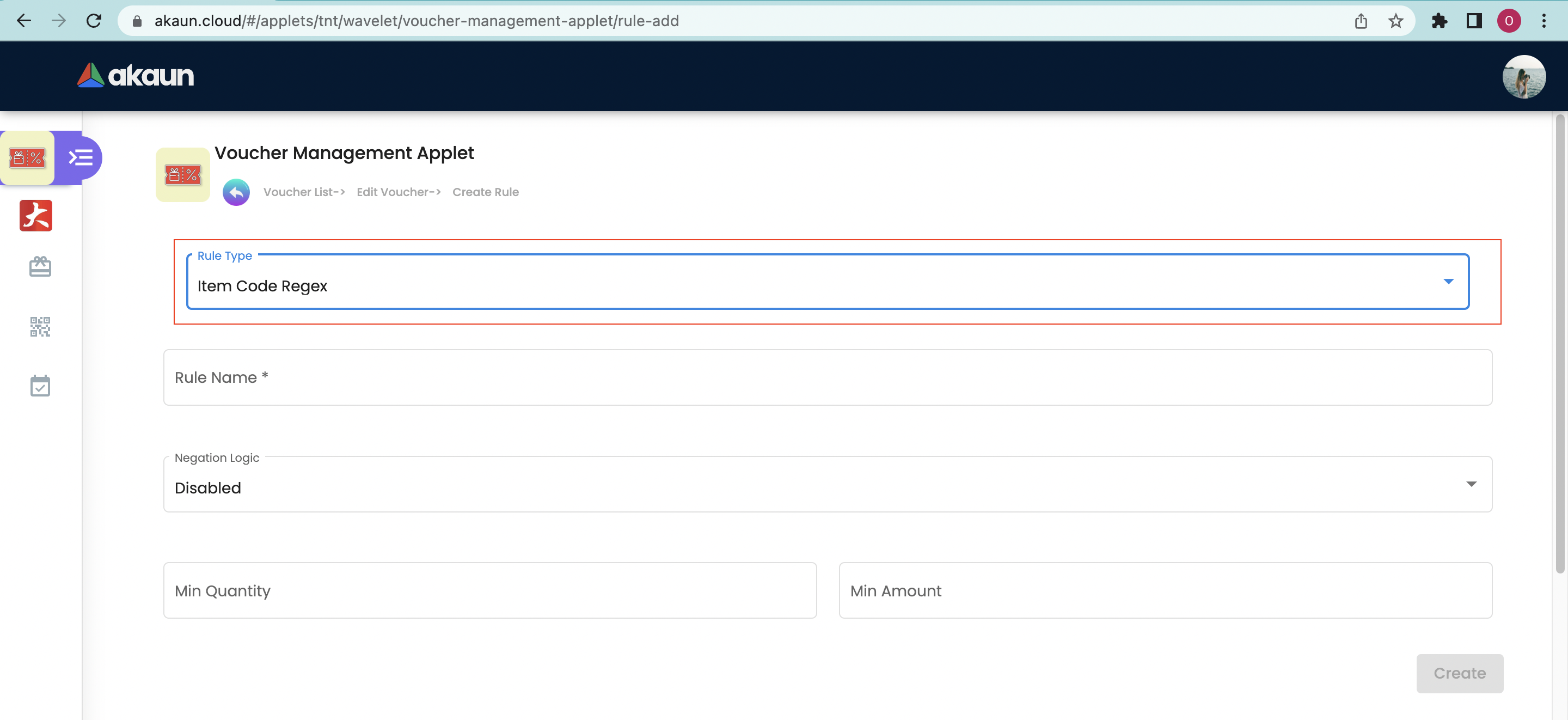Click the browser extensions puzzle icon

1440,21
